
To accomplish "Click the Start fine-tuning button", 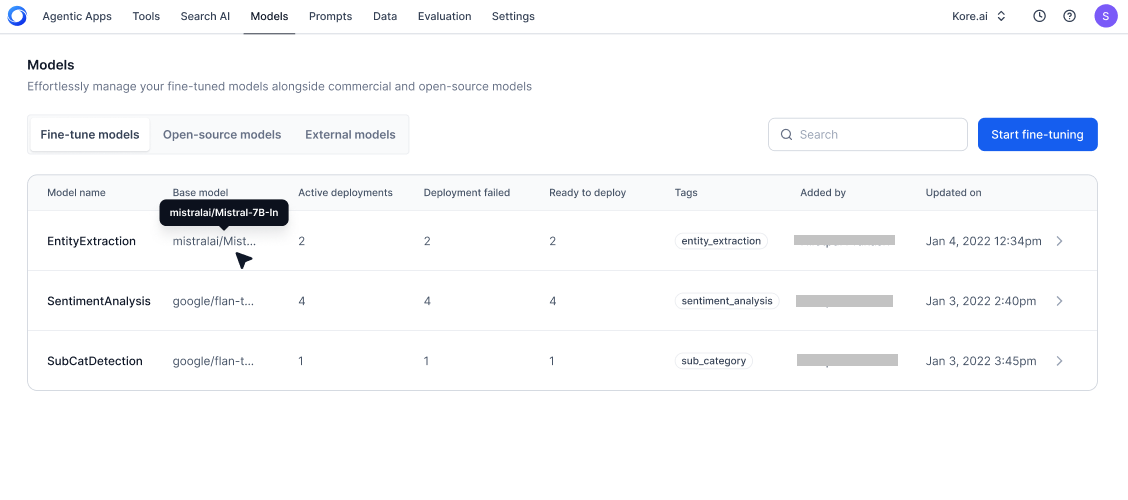I will coord(1037,135).
